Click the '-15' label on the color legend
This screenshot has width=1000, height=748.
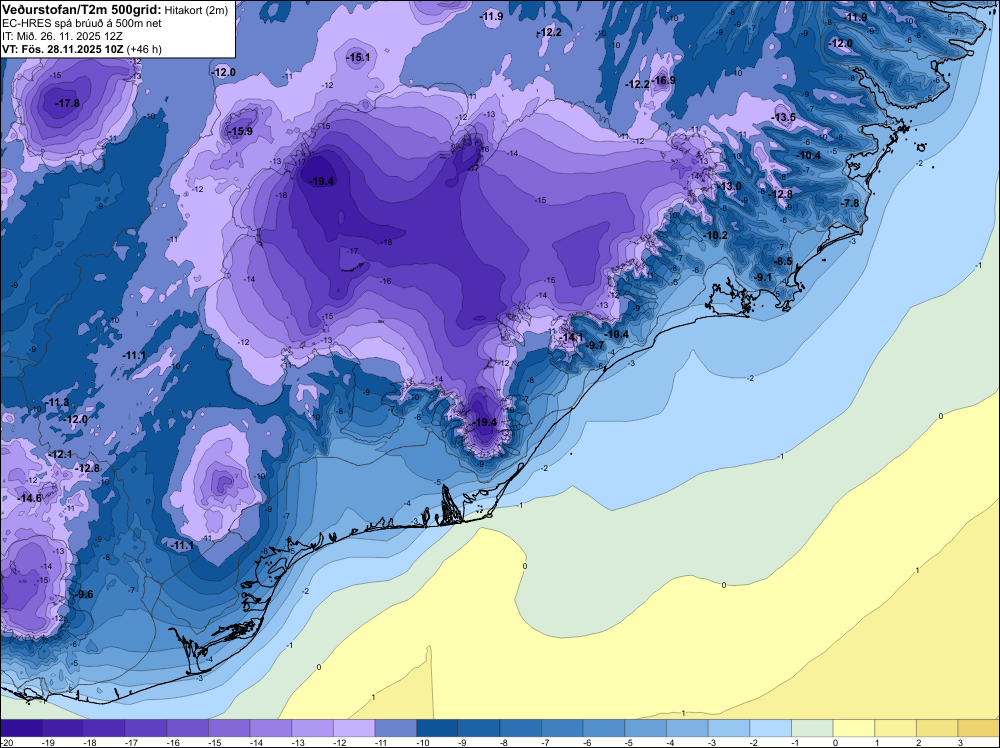point(213,742)
